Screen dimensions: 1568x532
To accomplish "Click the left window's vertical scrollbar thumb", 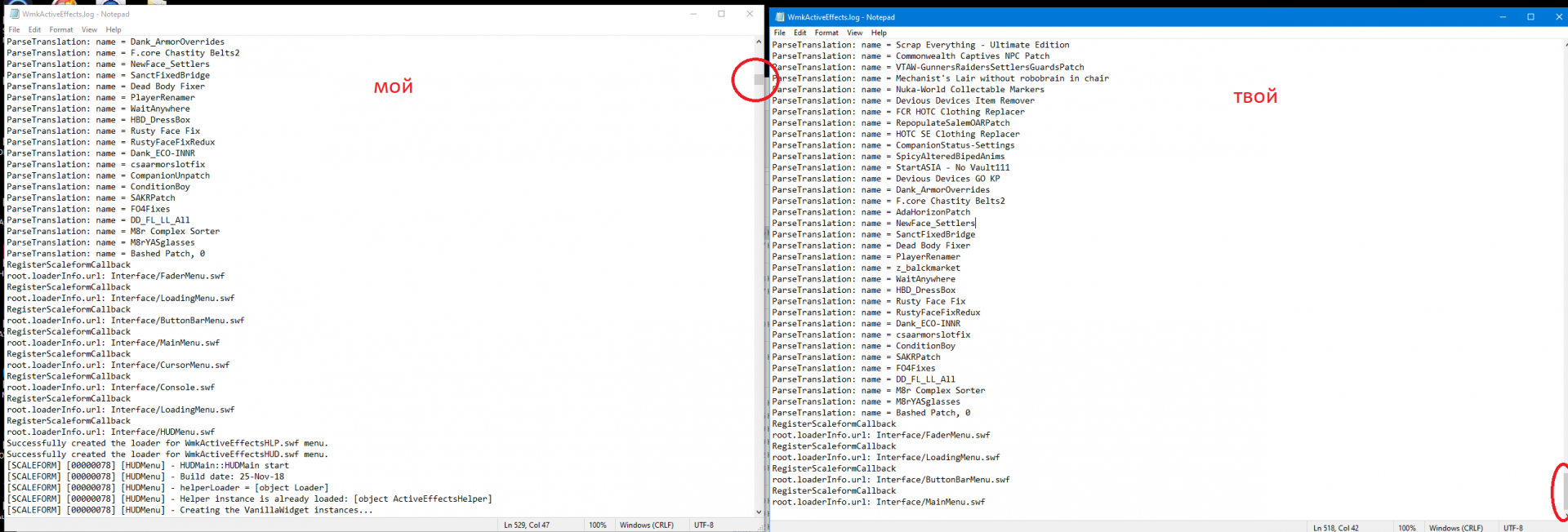I will tap(759, 80).
